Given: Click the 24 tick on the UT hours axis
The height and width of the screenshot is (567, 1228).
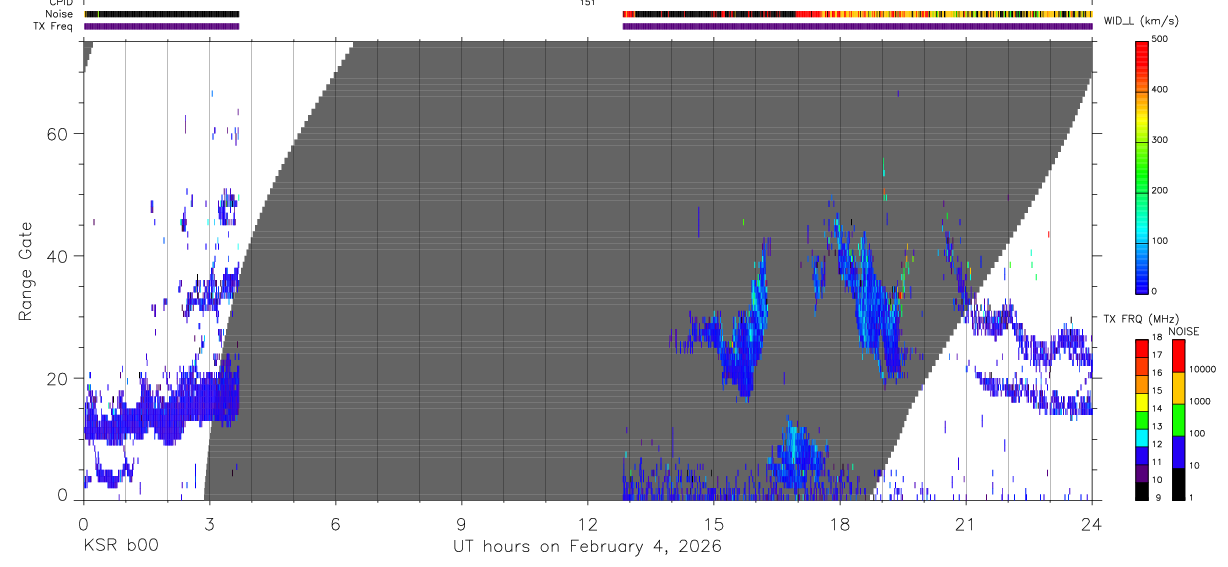Looking at the screenshot, I should (x=1091, y=523).
